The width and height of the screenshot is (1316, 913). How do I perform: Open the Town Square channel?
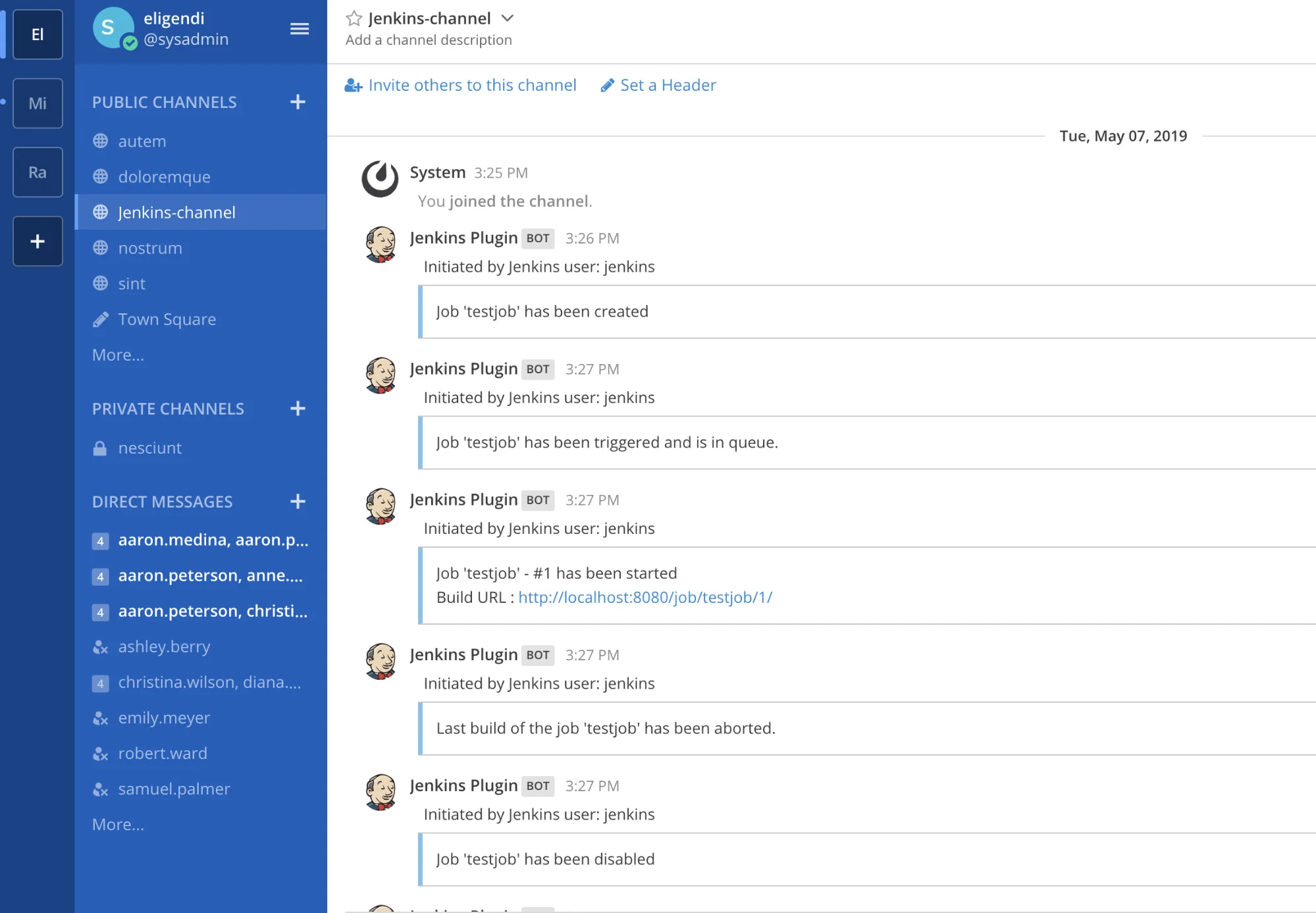[201, 319]
